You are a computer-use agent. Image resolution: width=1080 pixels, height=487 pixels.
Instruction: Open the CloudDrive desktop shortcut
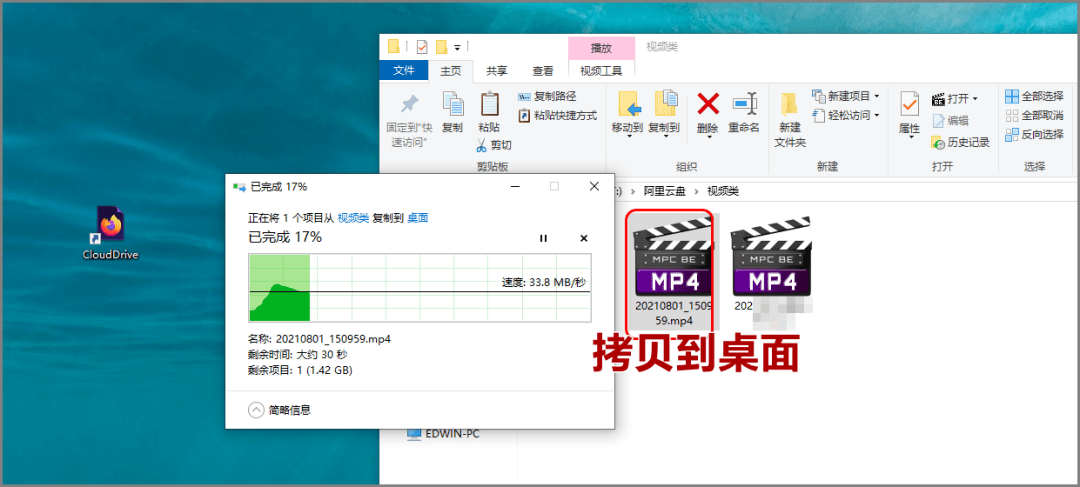(110, 234)
